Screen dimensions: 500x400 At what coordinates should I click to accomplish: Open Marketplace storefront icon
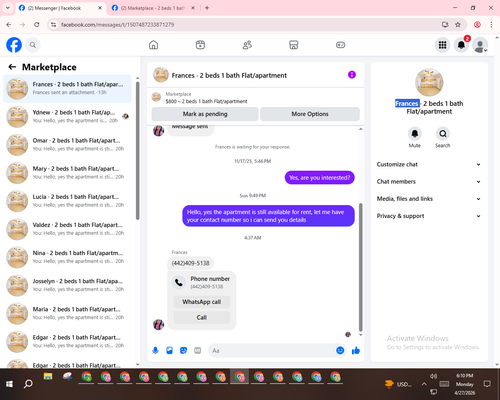pos(294,45)
